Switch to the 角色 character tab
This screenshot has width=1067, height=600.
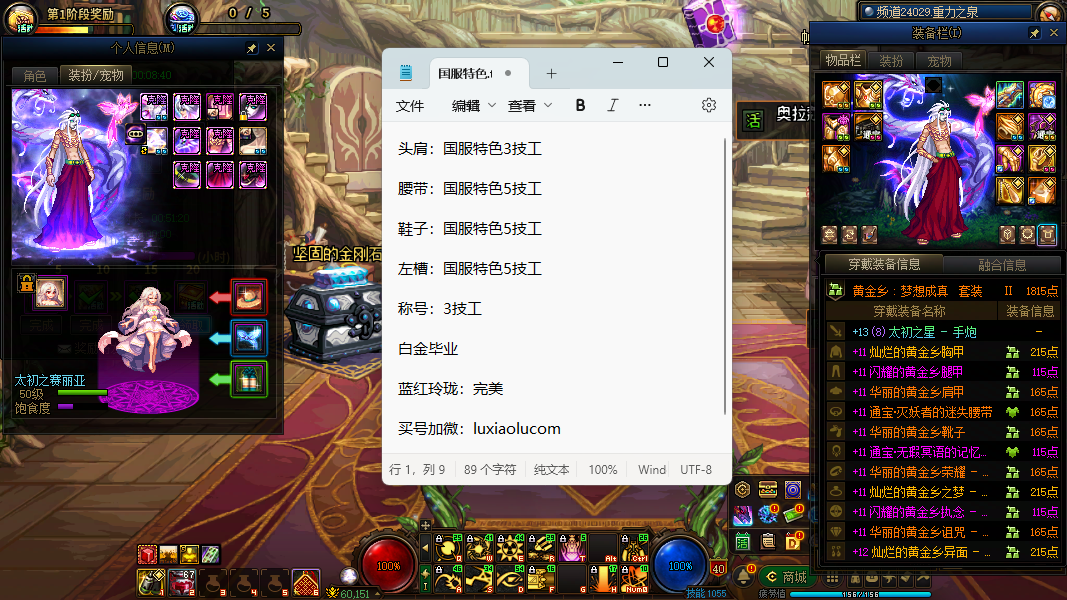click(x=35, y=75)
